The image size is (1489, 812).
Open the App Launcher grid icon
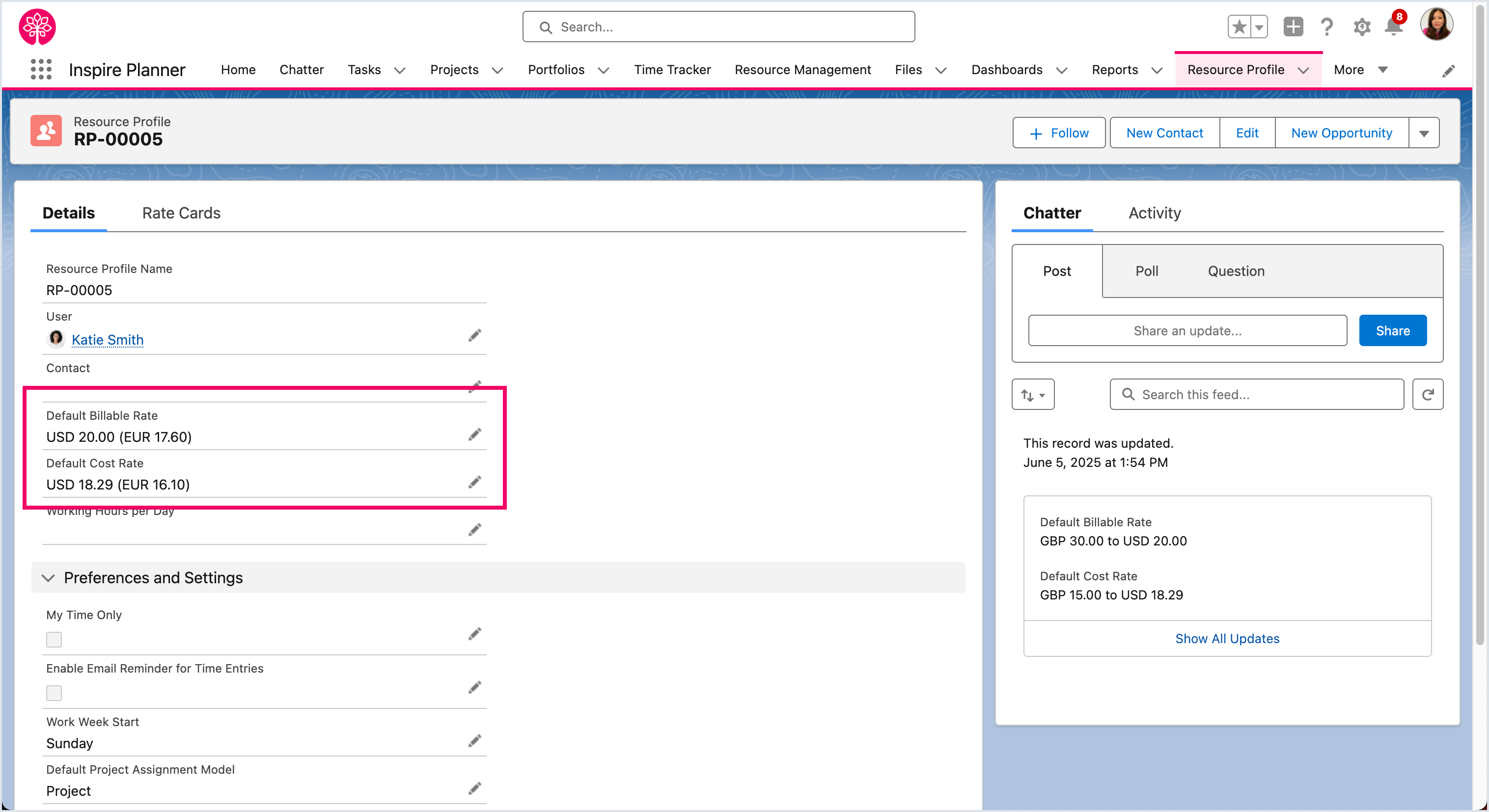41,69
